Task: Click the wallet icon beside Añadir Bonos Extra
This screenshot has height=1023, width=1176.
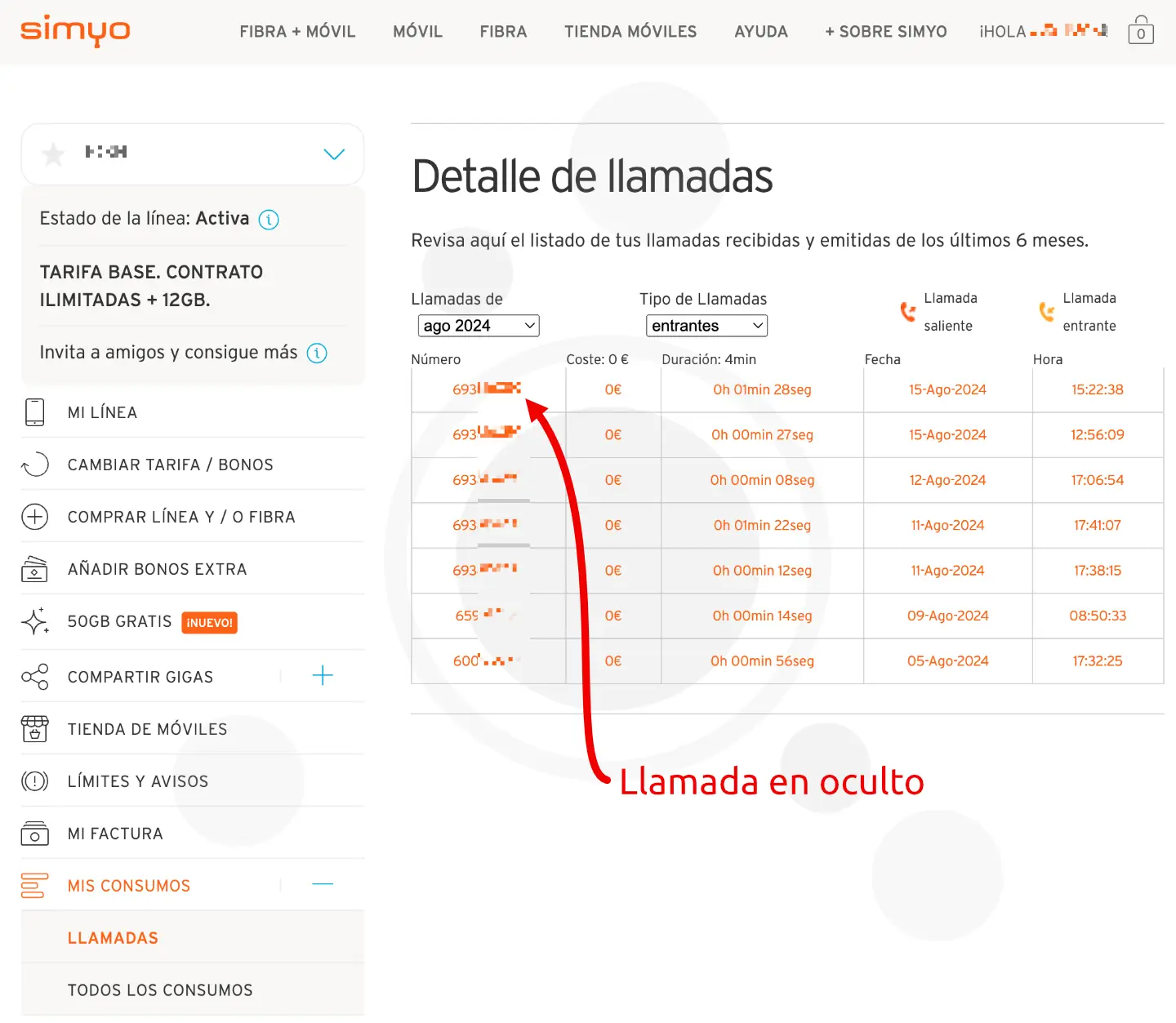Action: (34, 569)
